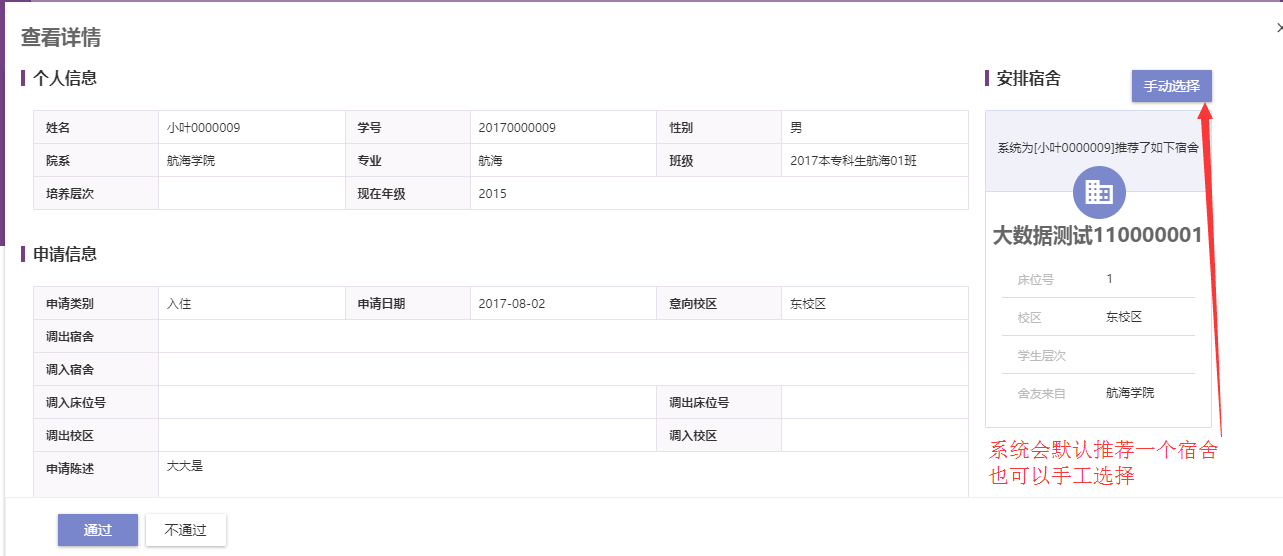Click the application date 2017-08-02
Screen dimensions: 1283x556
click(x=512, y=304)
